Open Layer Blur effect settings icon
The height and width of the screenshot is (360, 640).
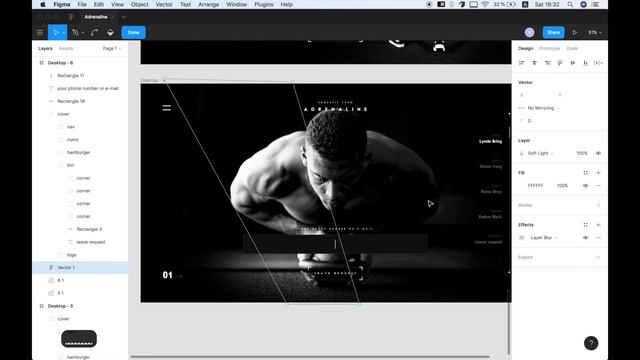tap(522, 238)
